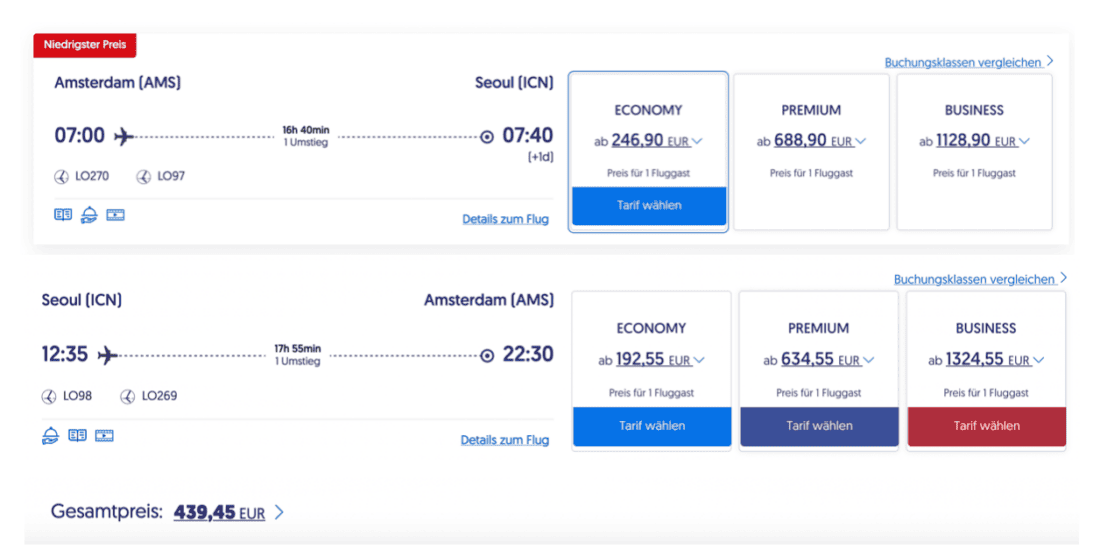
Task: Click the LOT airline logo beside LO270
Action: tap(62, 177)
